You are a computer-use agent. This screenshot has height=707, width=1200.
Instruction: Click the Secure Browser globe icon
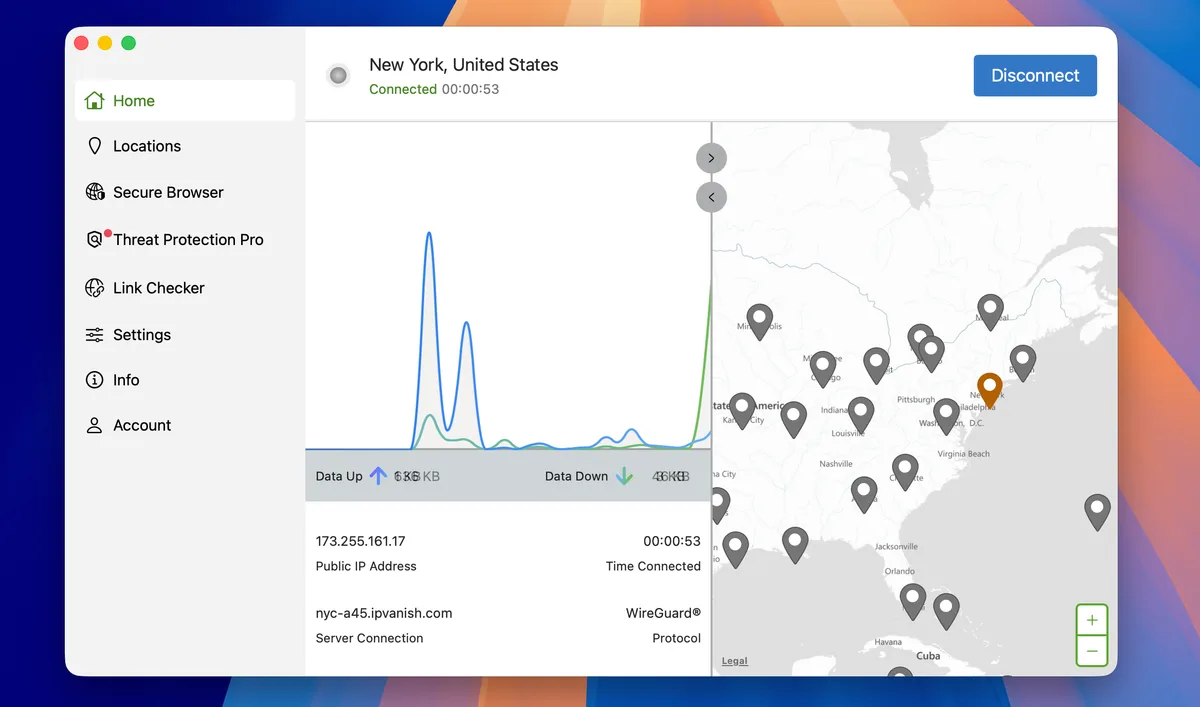click(x=95, y=192)
